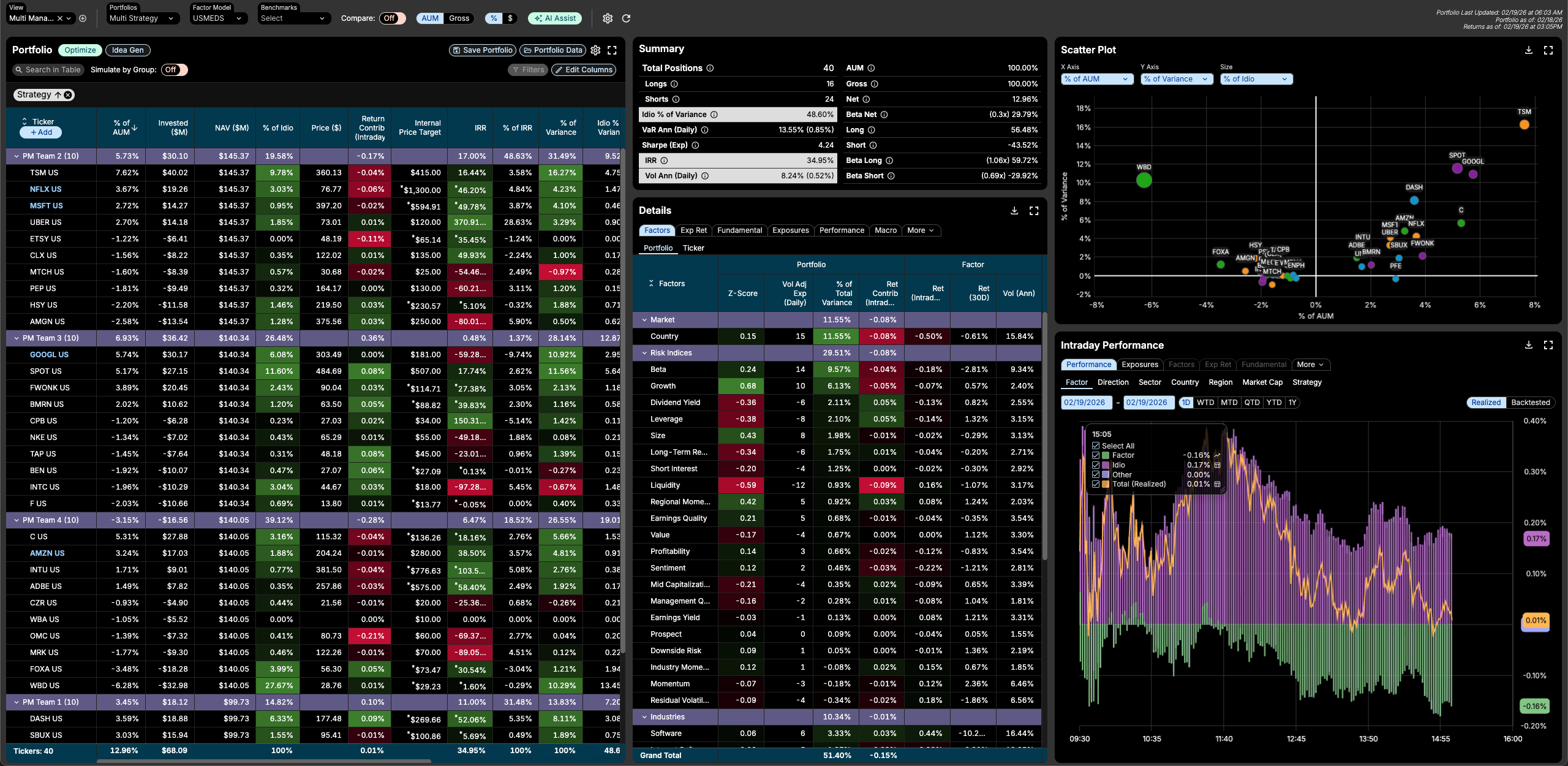
Task: Switch to the Exposures tab in Details
Action: (790, 230)
